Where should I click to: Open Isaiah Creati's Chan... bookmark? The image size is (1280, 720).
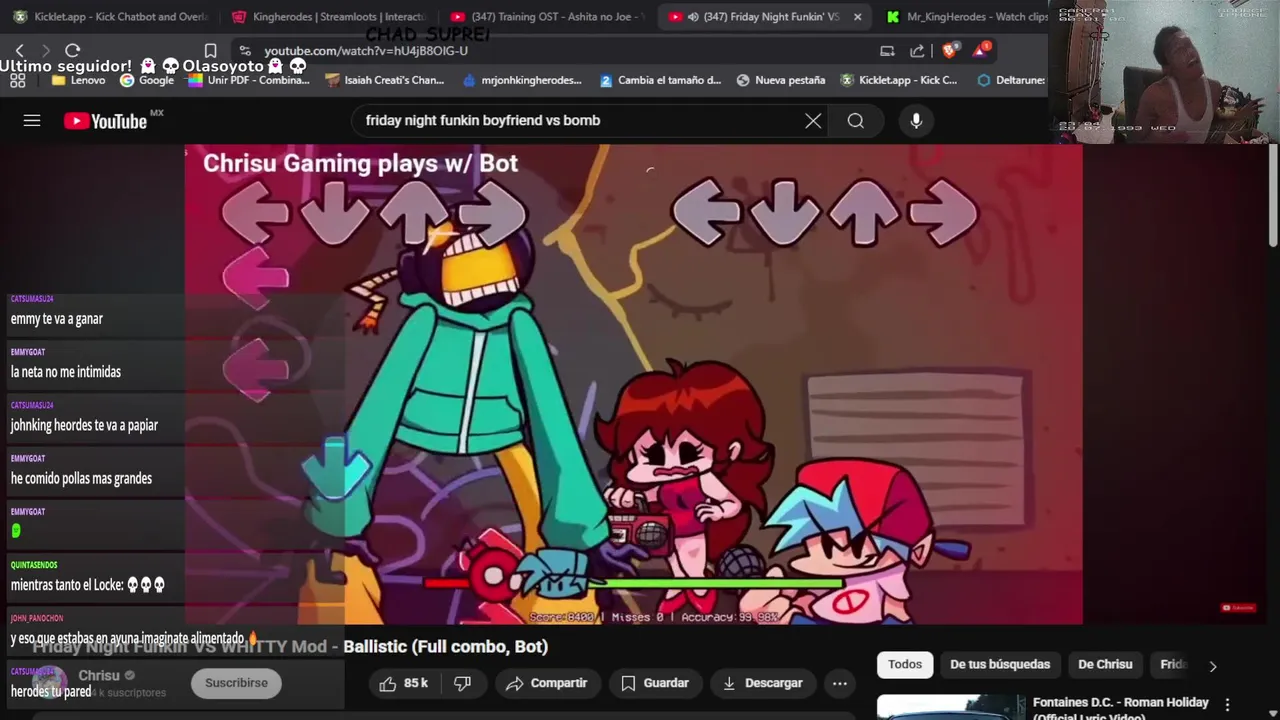click(x=385, y=80)
